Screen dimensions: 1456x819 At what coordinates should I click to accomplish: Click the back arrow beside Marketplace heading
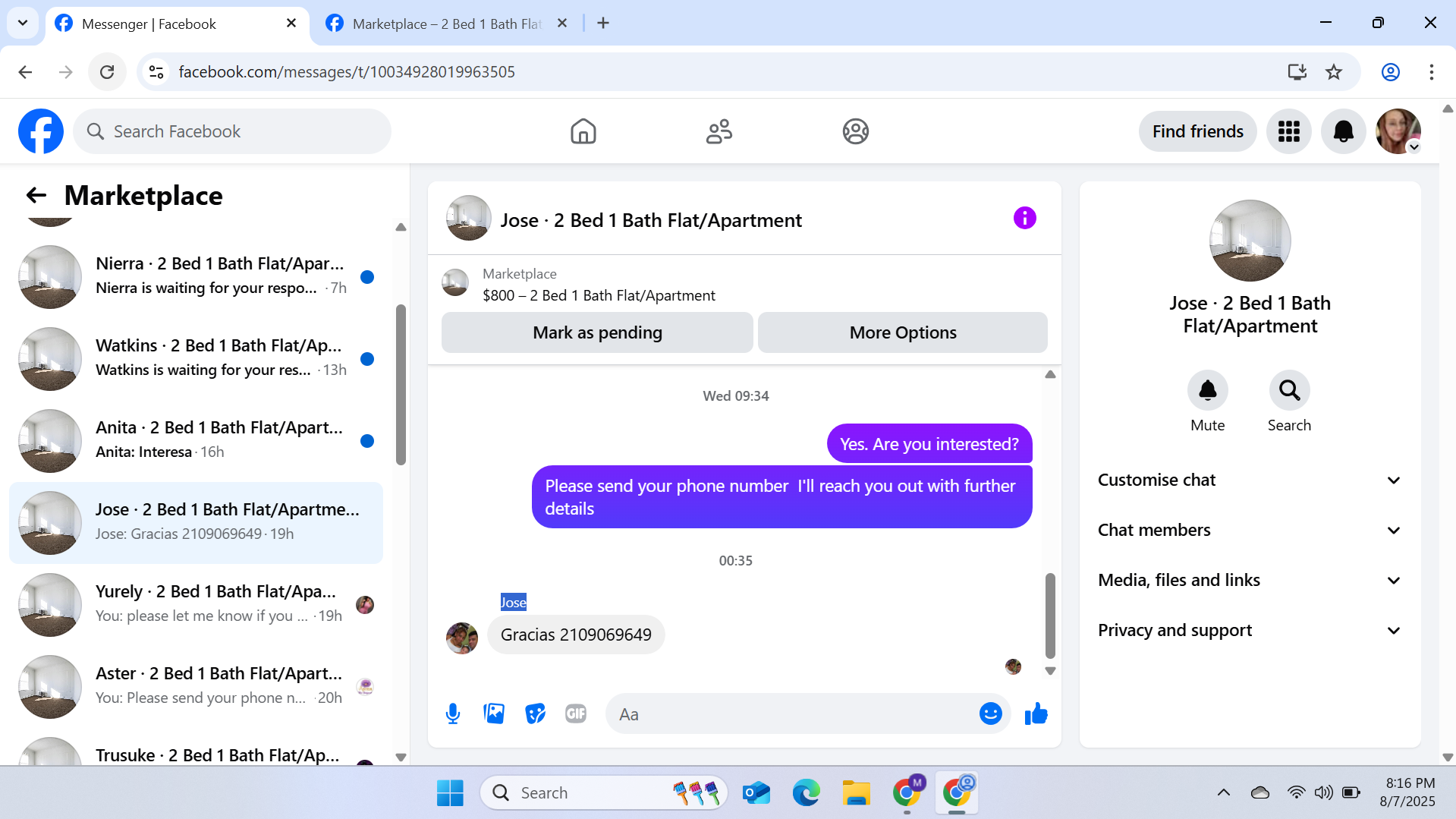pos(36,196)
